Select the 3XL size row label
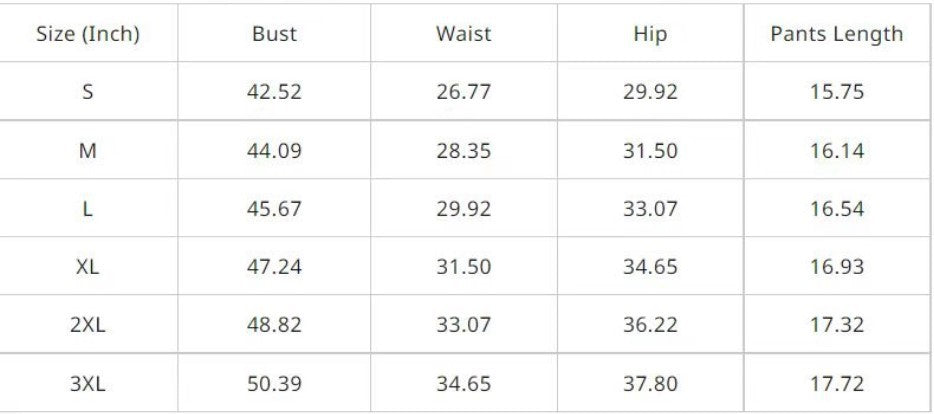Screen dimensions: 934x414 [88, 384]
